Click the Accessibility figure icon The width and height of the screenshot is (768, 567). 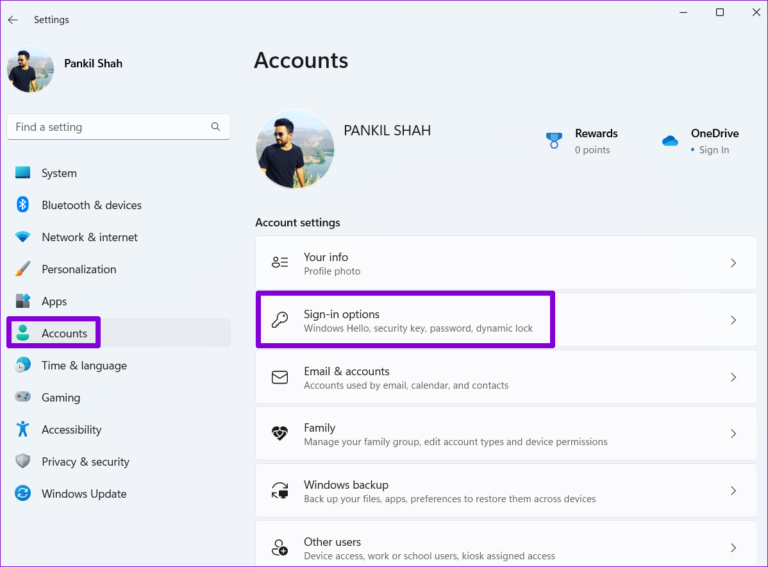pyautogui.click(x=23, y=430)
